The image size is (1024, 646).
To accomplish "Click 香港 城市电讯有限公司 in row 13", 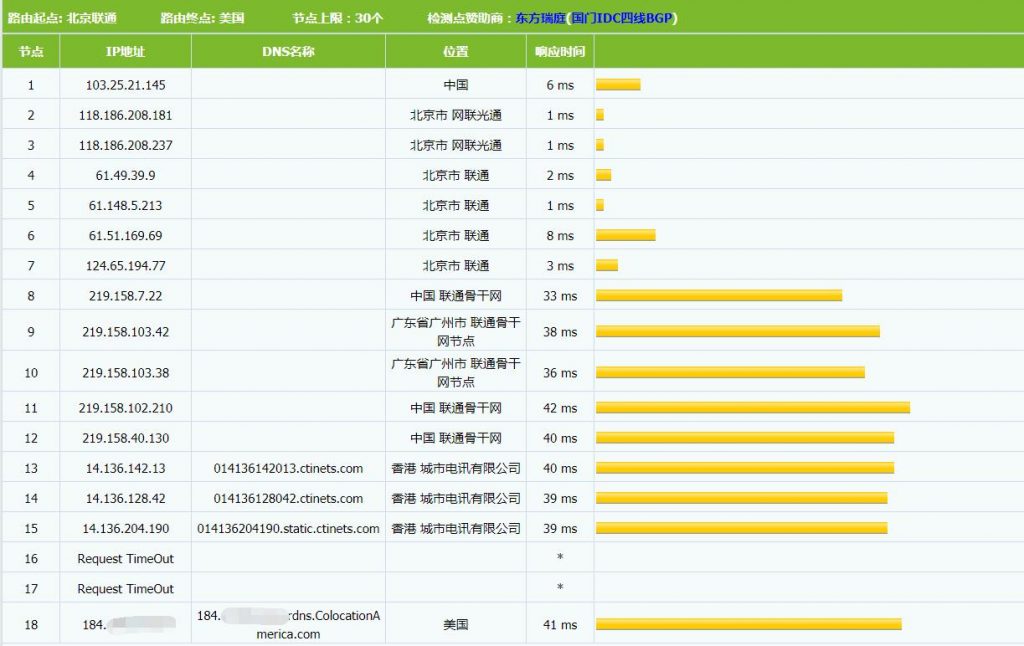I will click(456, 468).
